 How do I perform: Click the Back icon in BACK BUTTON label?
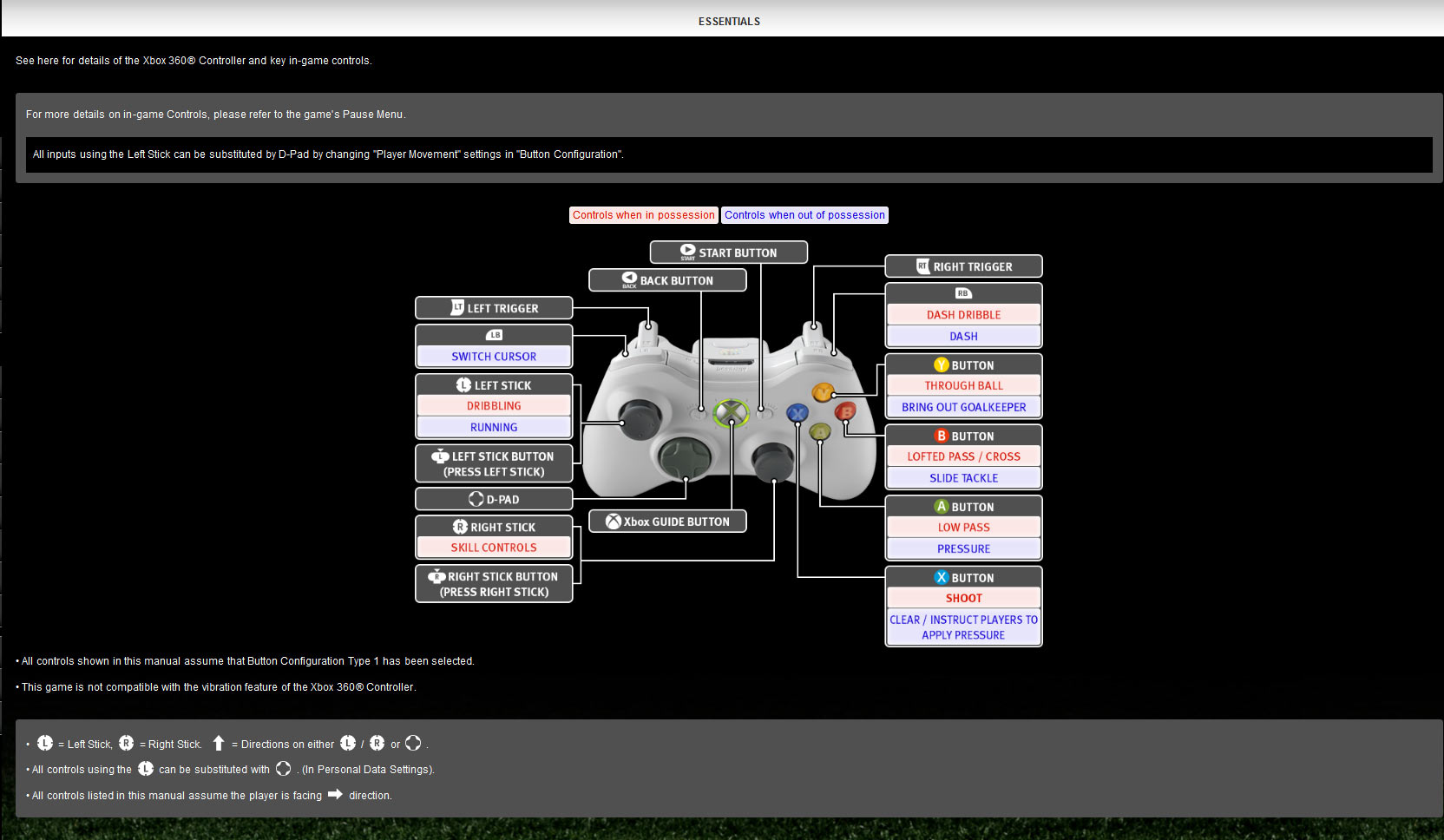630,279
